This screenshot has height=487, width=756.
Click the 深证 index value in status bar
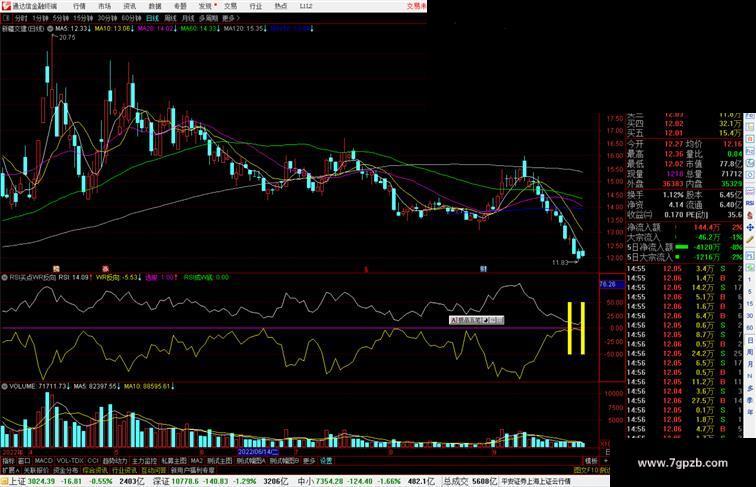tap(187, 481)
